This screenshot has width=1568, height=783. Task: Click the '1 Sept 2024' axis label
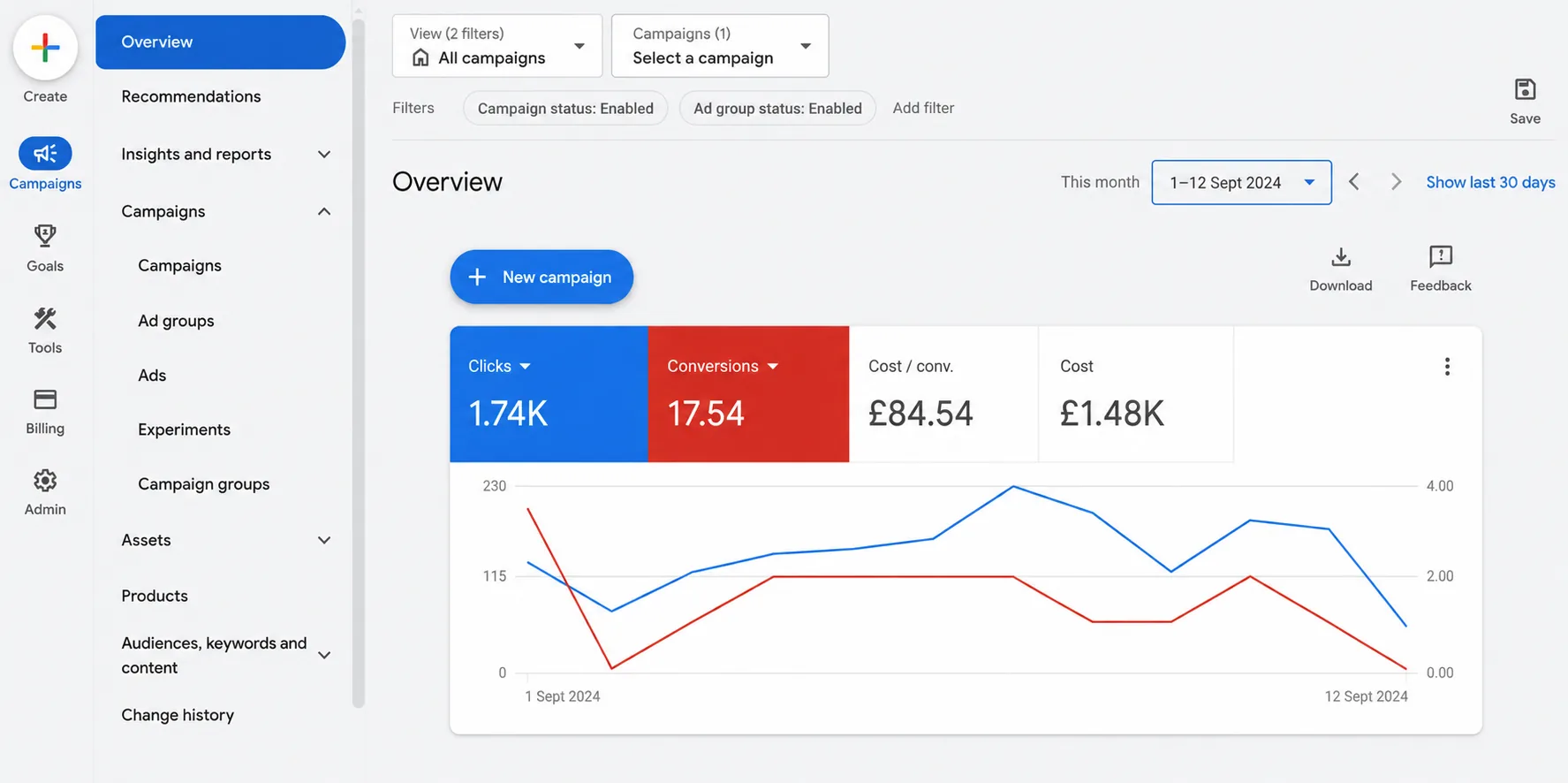[x=563, y=696]
